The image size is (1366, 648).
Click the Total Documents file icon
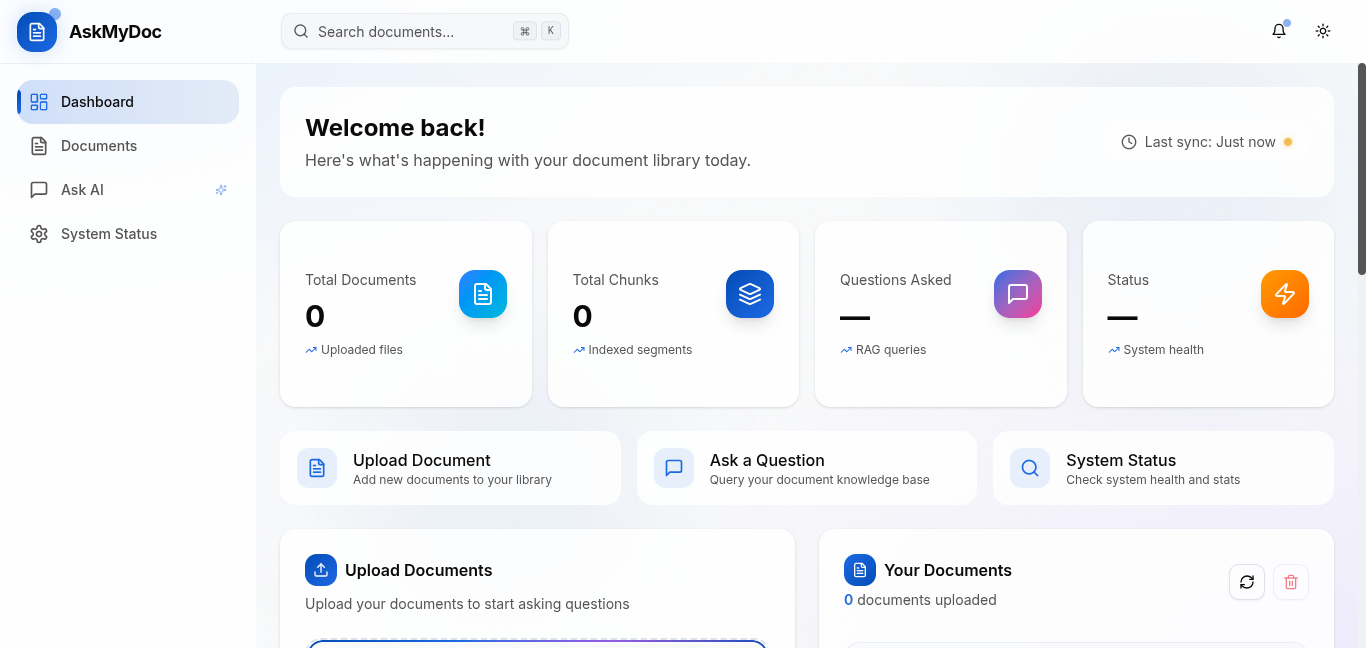point(482,294)
